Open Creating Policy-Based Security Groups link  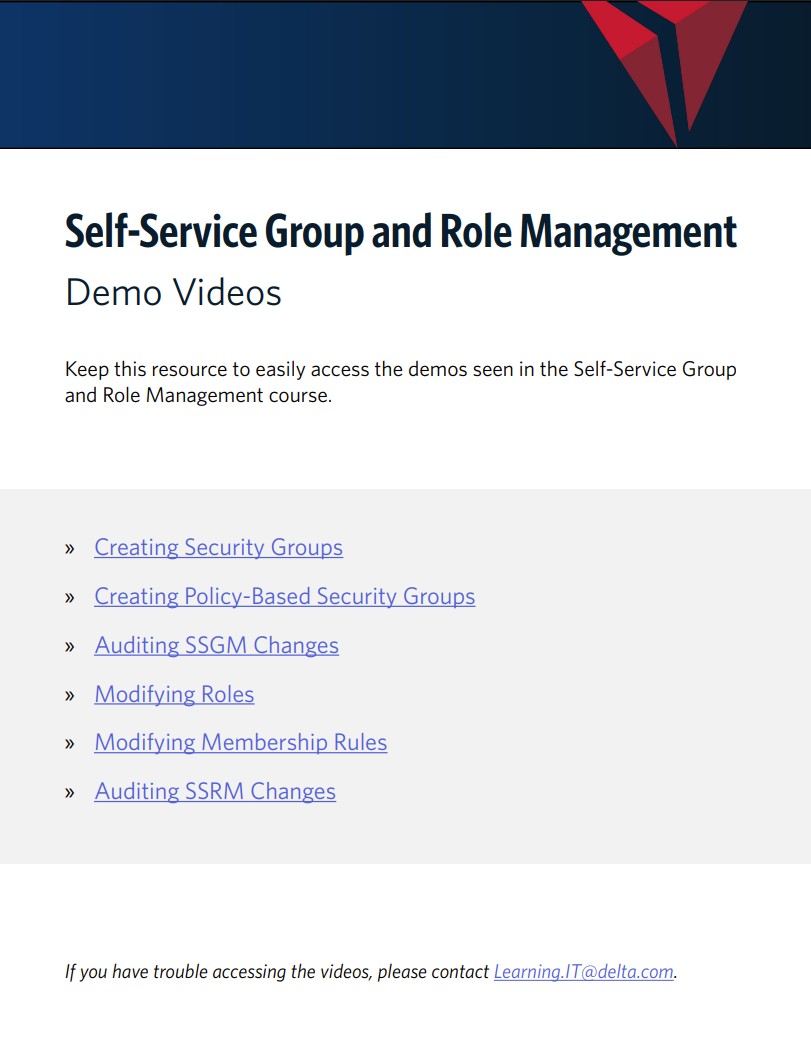point(284,596)
